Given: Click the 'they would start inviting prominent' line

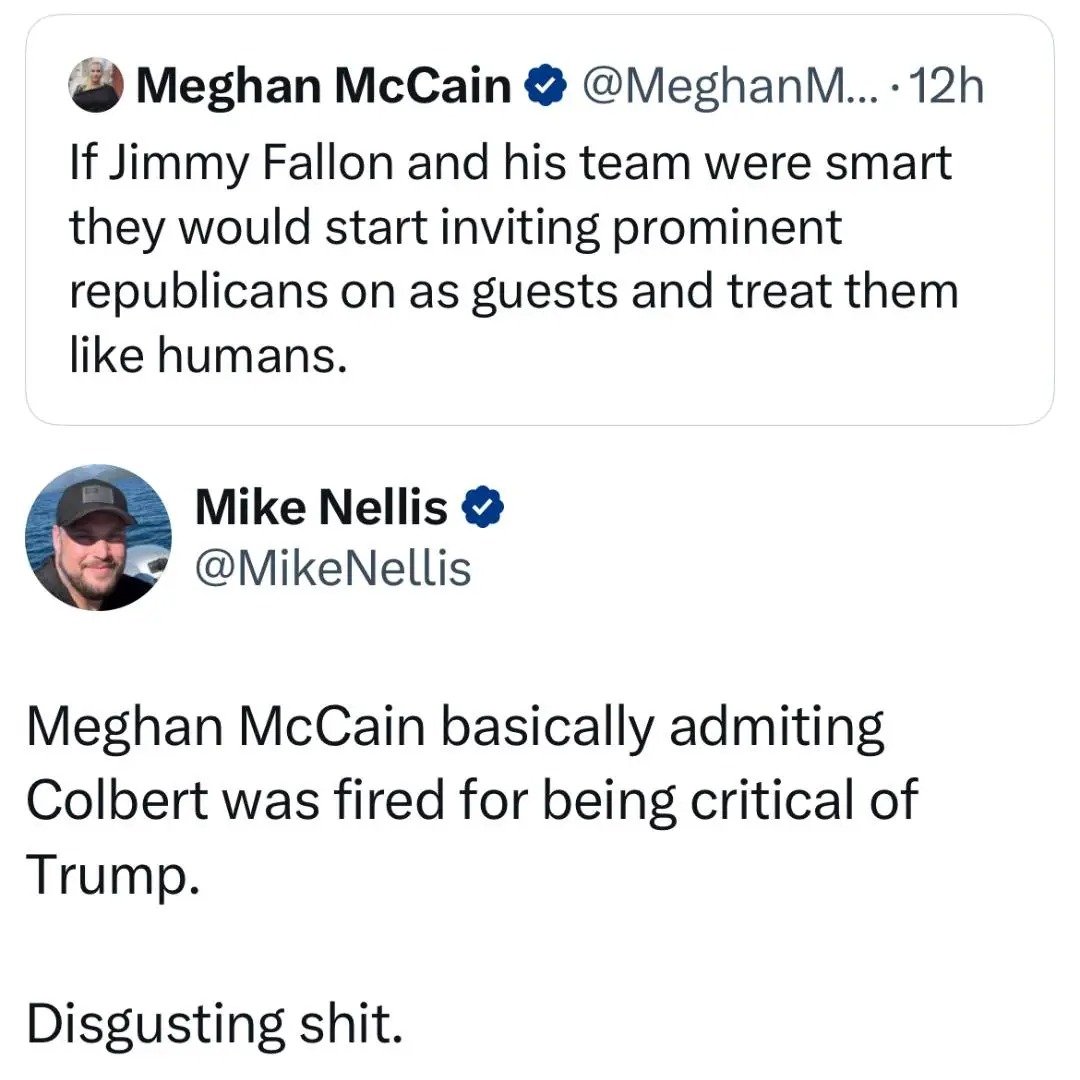Looking at the screenshot, I should click(455, 229).
